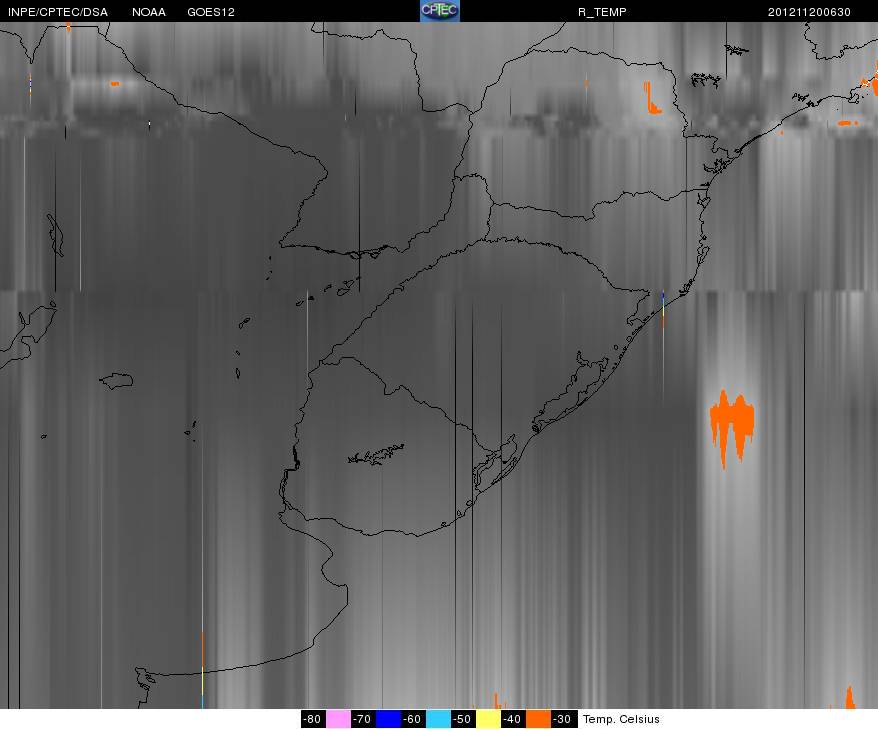Click the GOES12 satellite label
Viewport: 878px width, 729px height.
pyautogui.click(x=211, y=12)
